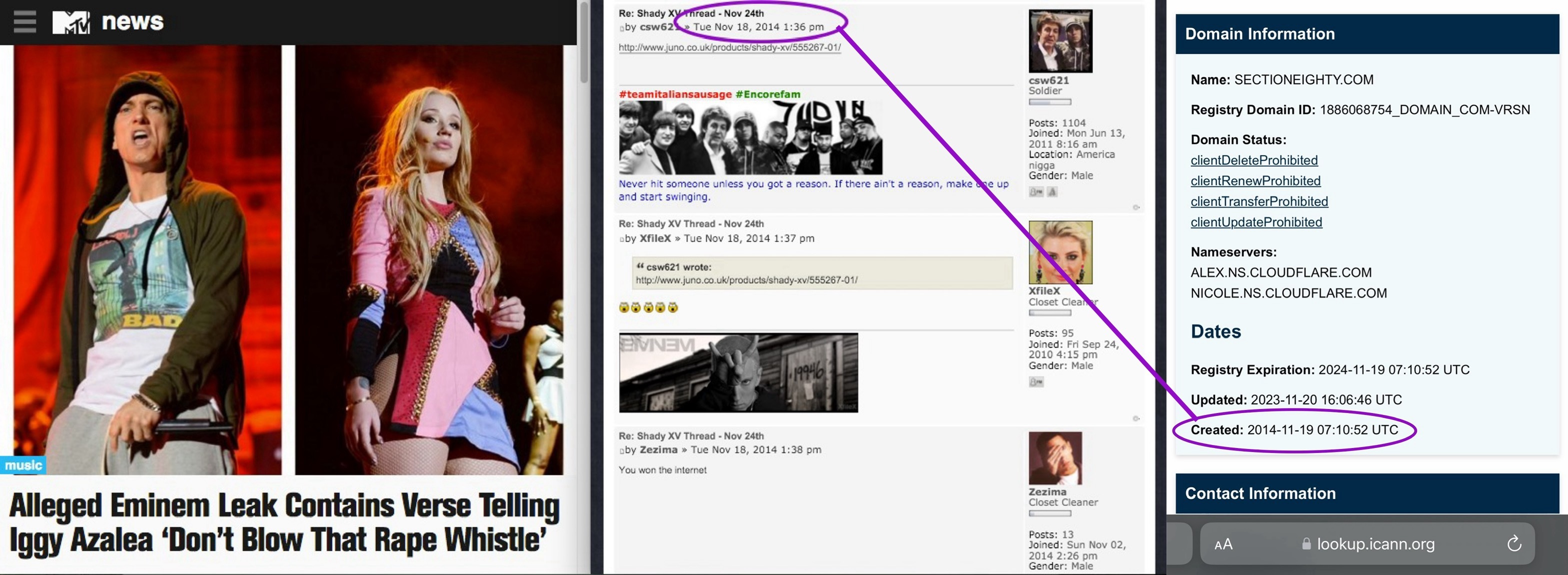This screenshot has width=1568, height=575.
Task: Open the juno.co.uk link in csw621's post
Action: [x=729, y=47]
